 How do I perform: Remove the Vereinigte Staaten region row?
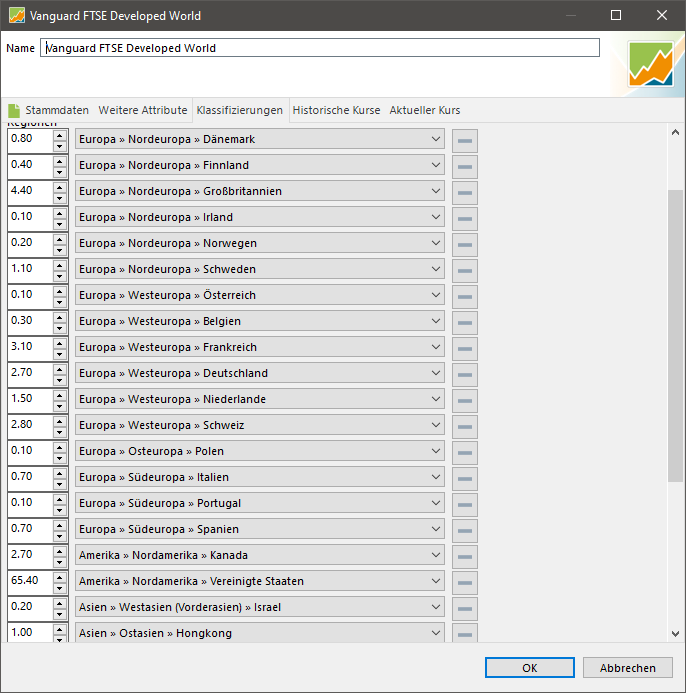click(465, 583)
